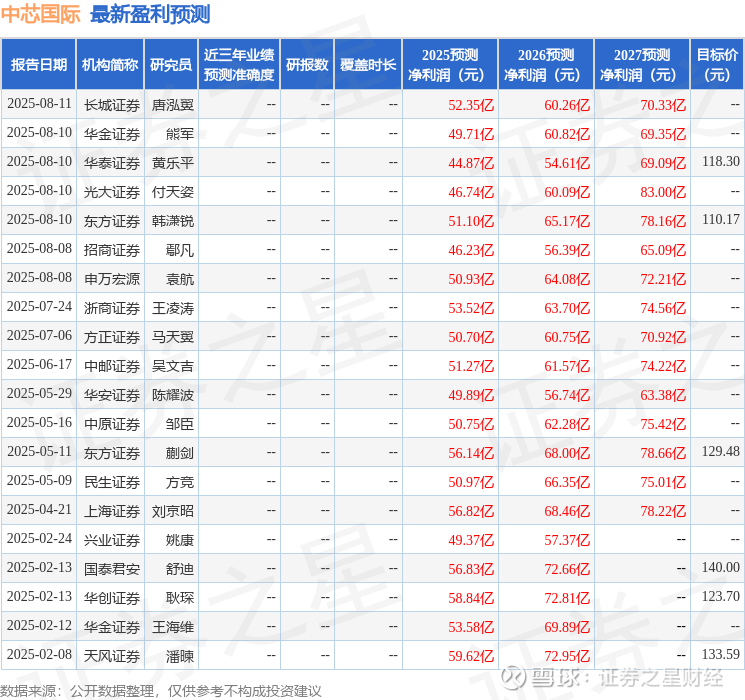Select institution 申万宏源
Image resolution: width=745 pixels, height=700 pixels.
112,278
